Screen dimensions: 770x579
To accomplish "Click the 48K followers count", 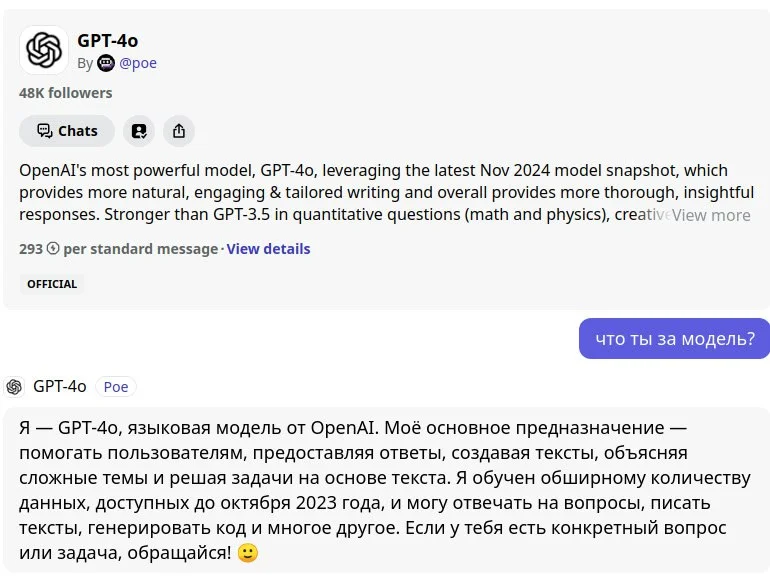I will click(66, 93).
